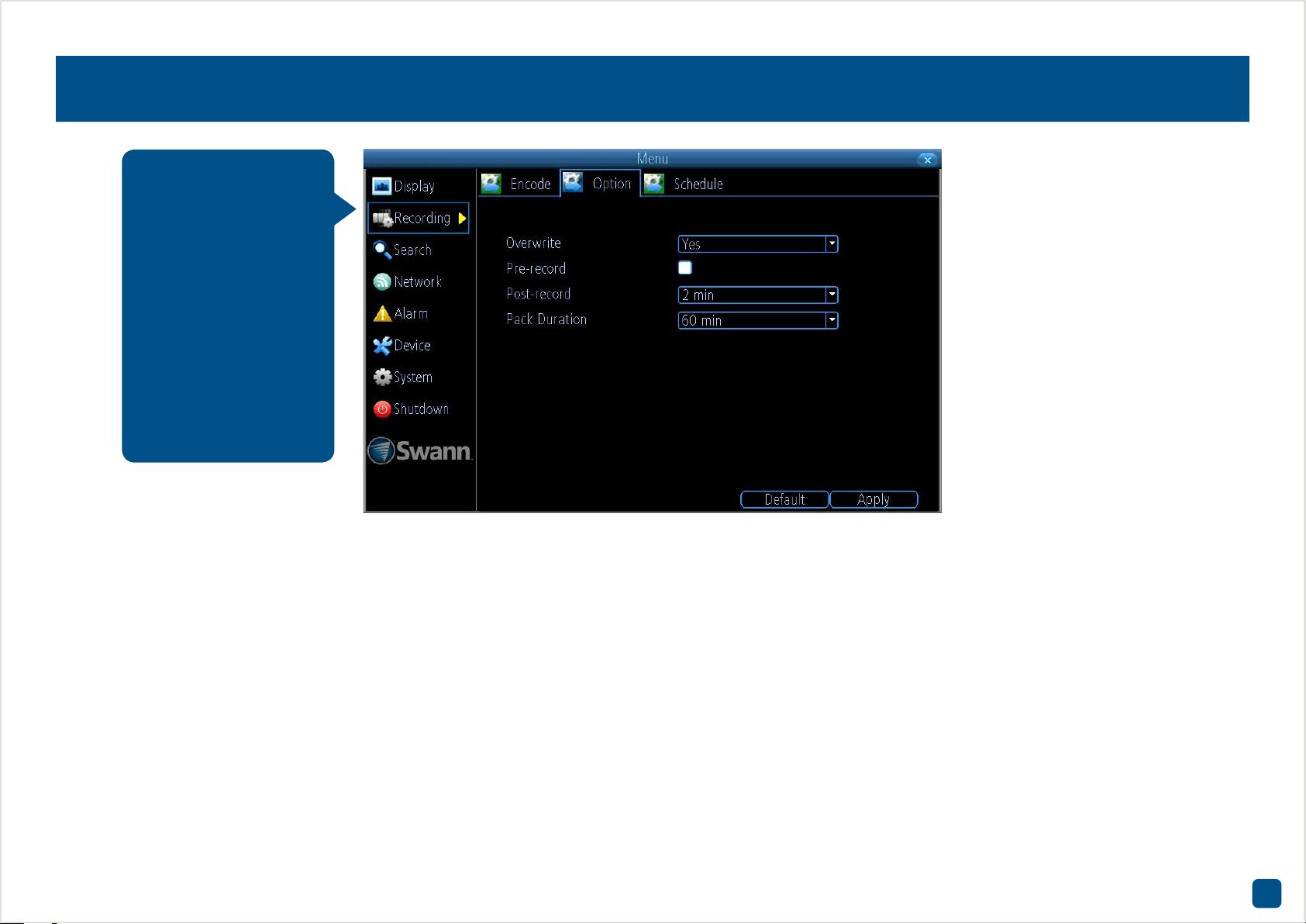Click the Network globe icon
Image resolution: width=1306 pixels, height=924 pixels.
(382, 282)
